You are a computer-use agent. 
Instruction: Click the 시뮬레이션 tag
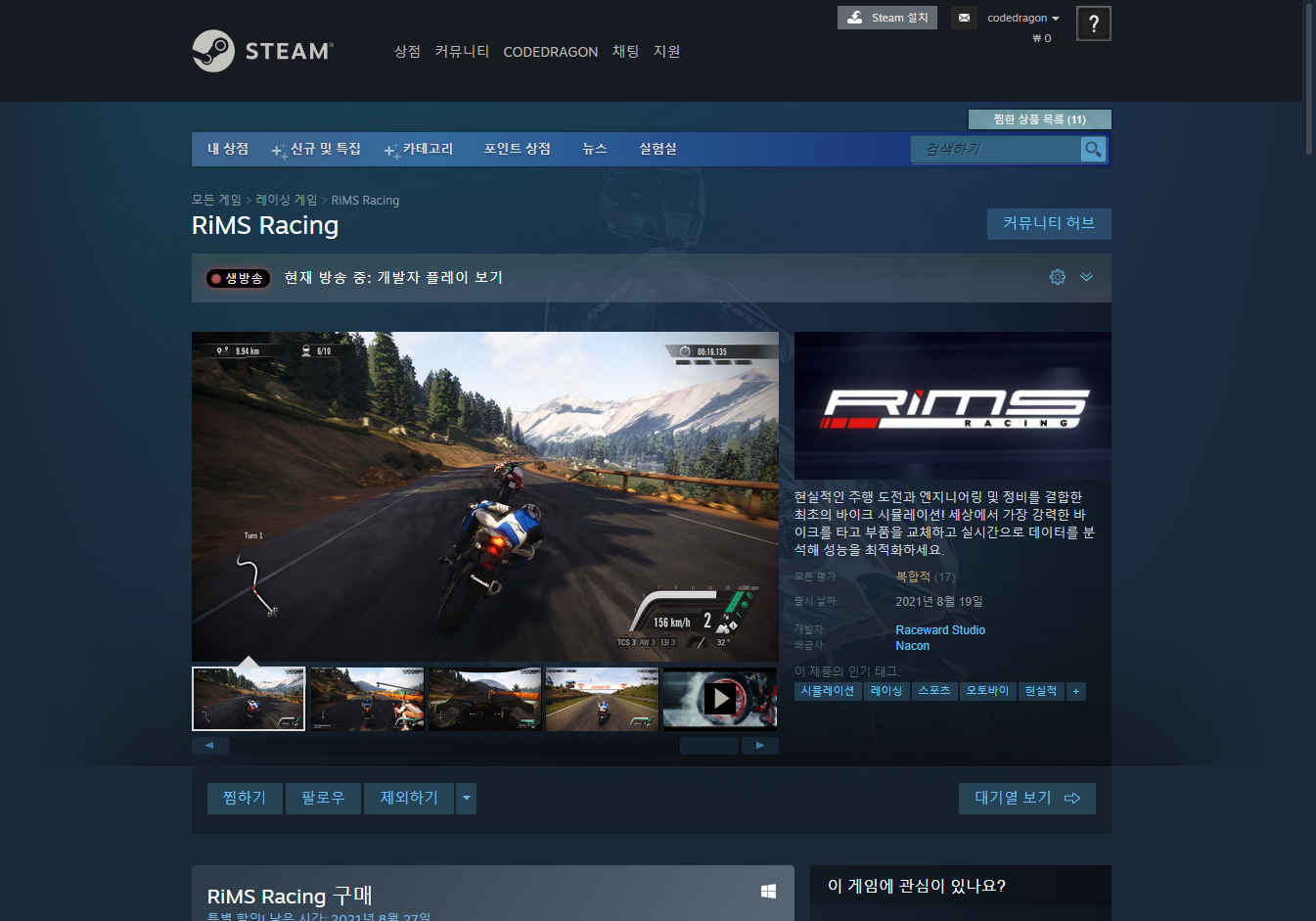tap(828, 691)
